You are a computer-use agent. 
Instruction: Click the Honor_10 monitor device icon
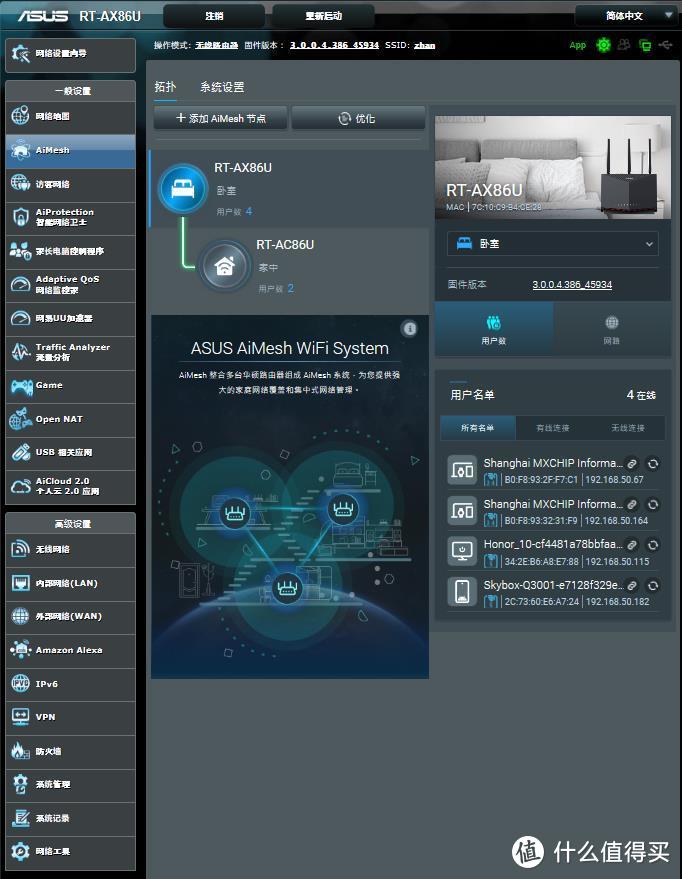462,551
